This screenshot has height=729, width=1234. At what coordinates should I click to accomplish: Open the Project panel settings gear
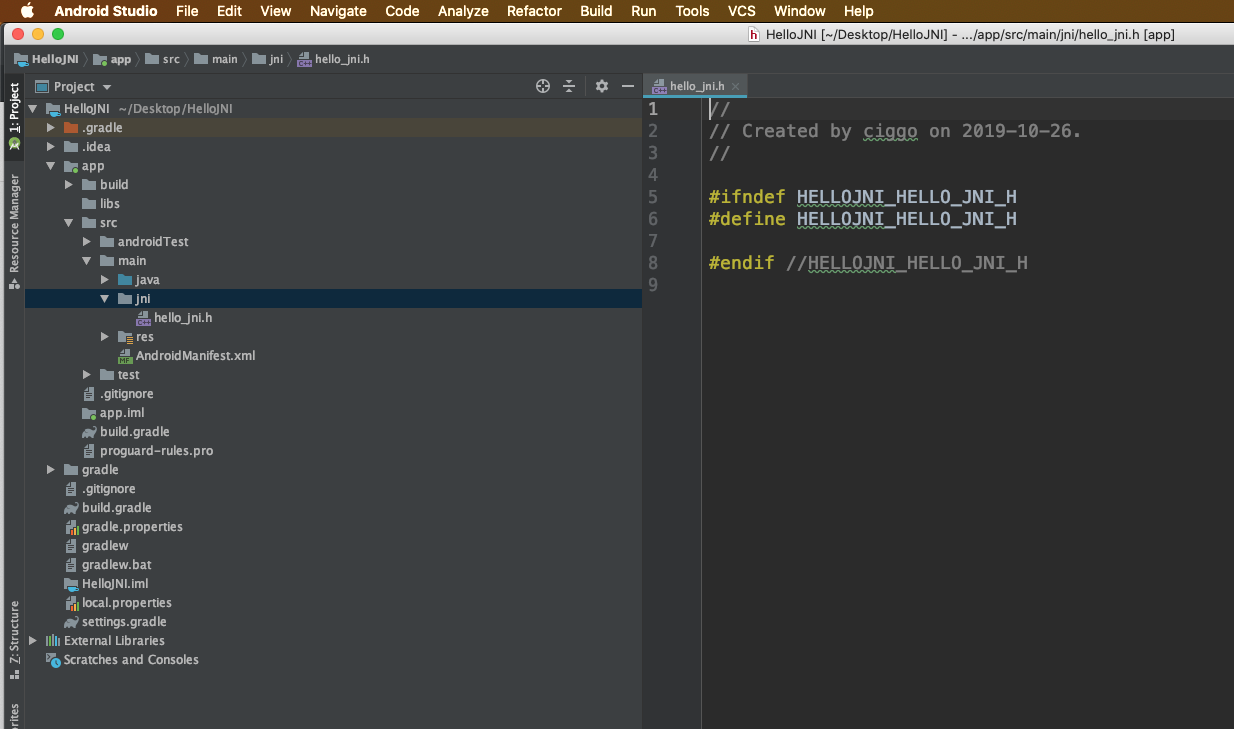602,86
